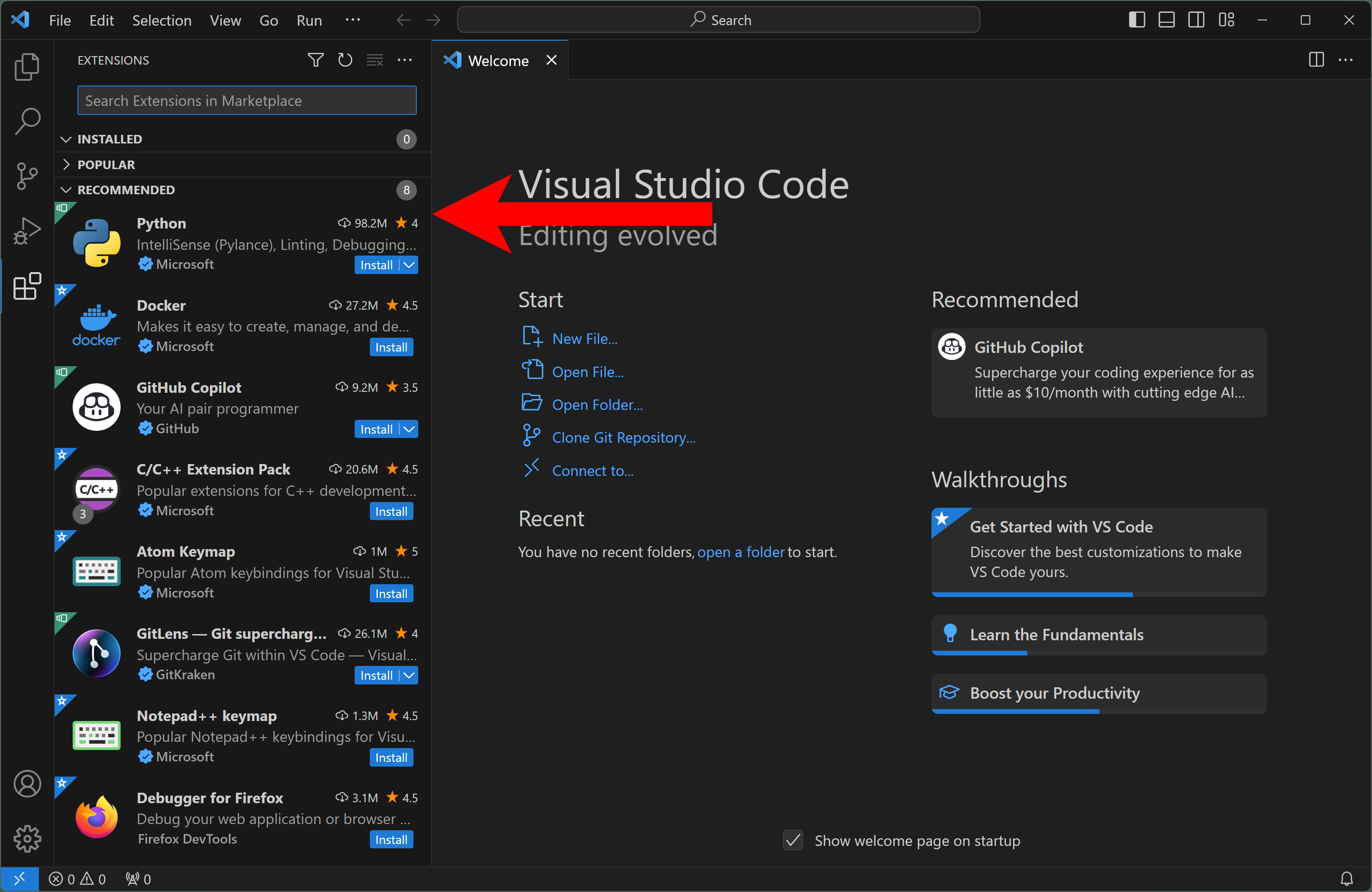Click the title bar Search command box
The image size is (1372, 892).
tap(718, 20)
